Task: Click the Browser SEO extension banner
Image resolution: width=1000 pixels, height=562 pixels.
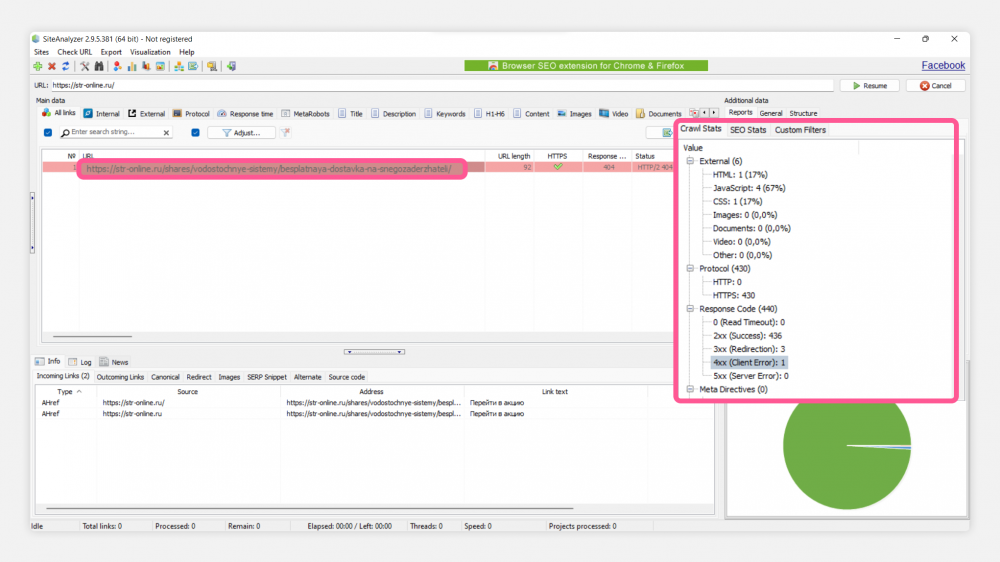Action: (586, 66)
